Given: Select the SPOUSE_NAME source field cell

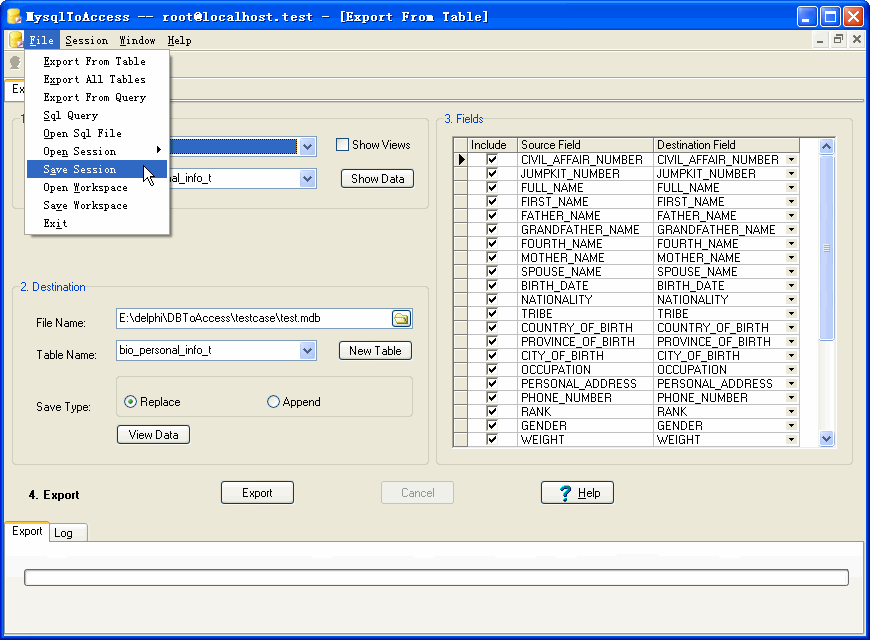Looking at the screenshot, I should (585, 271).
